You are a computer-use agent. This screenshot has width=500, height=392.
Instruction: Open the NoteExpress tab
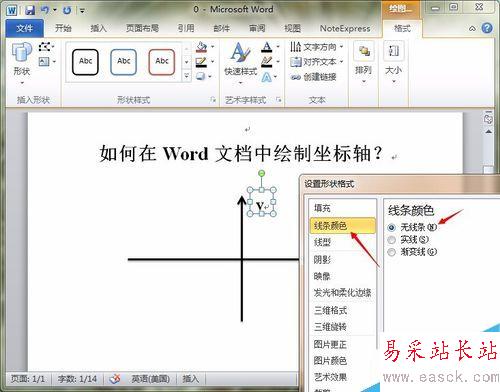coord(345,28)
